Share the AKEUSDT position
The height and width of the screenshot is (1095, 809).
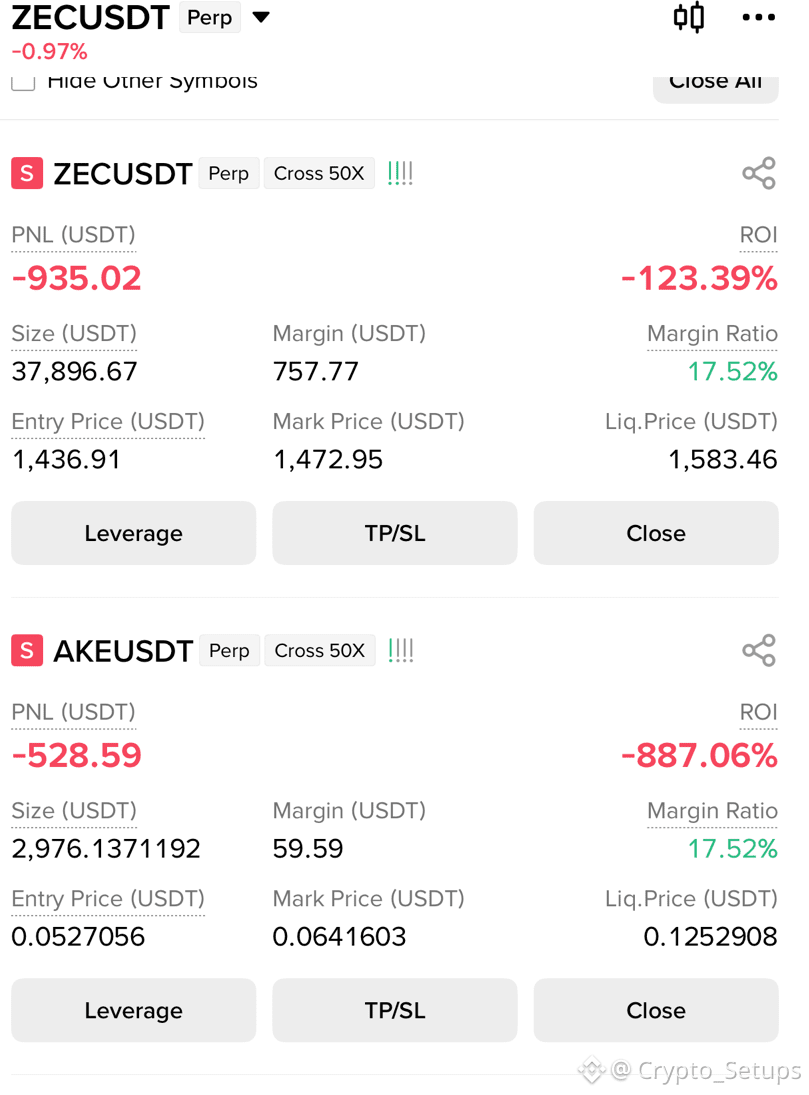click(x=759, y=650)
